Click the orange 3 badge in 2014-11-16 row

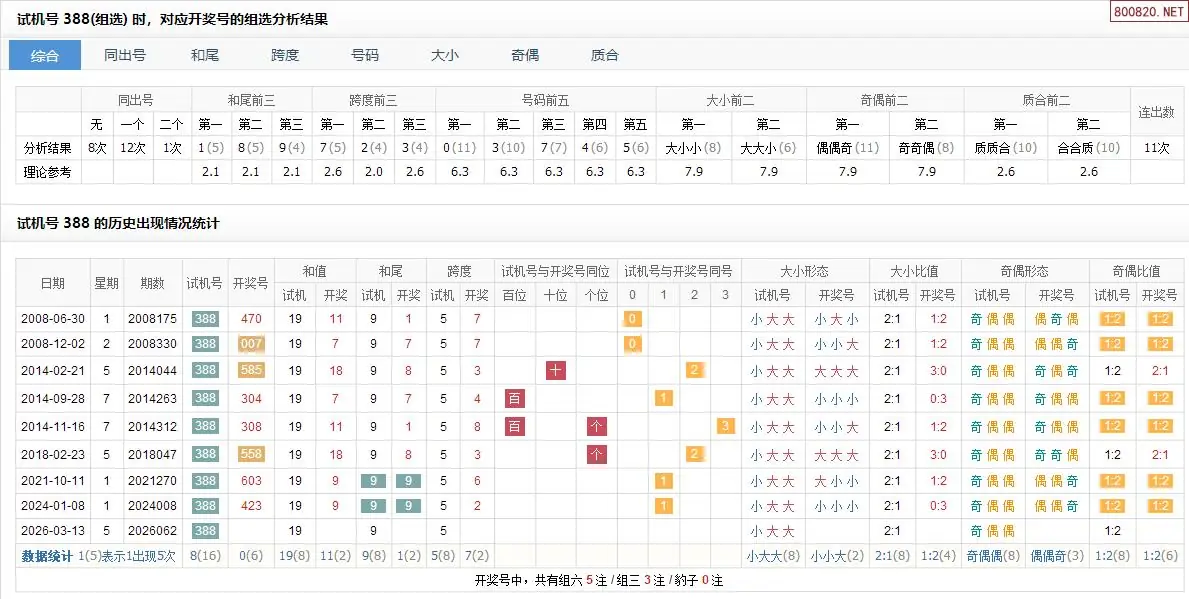pos(725,426)
